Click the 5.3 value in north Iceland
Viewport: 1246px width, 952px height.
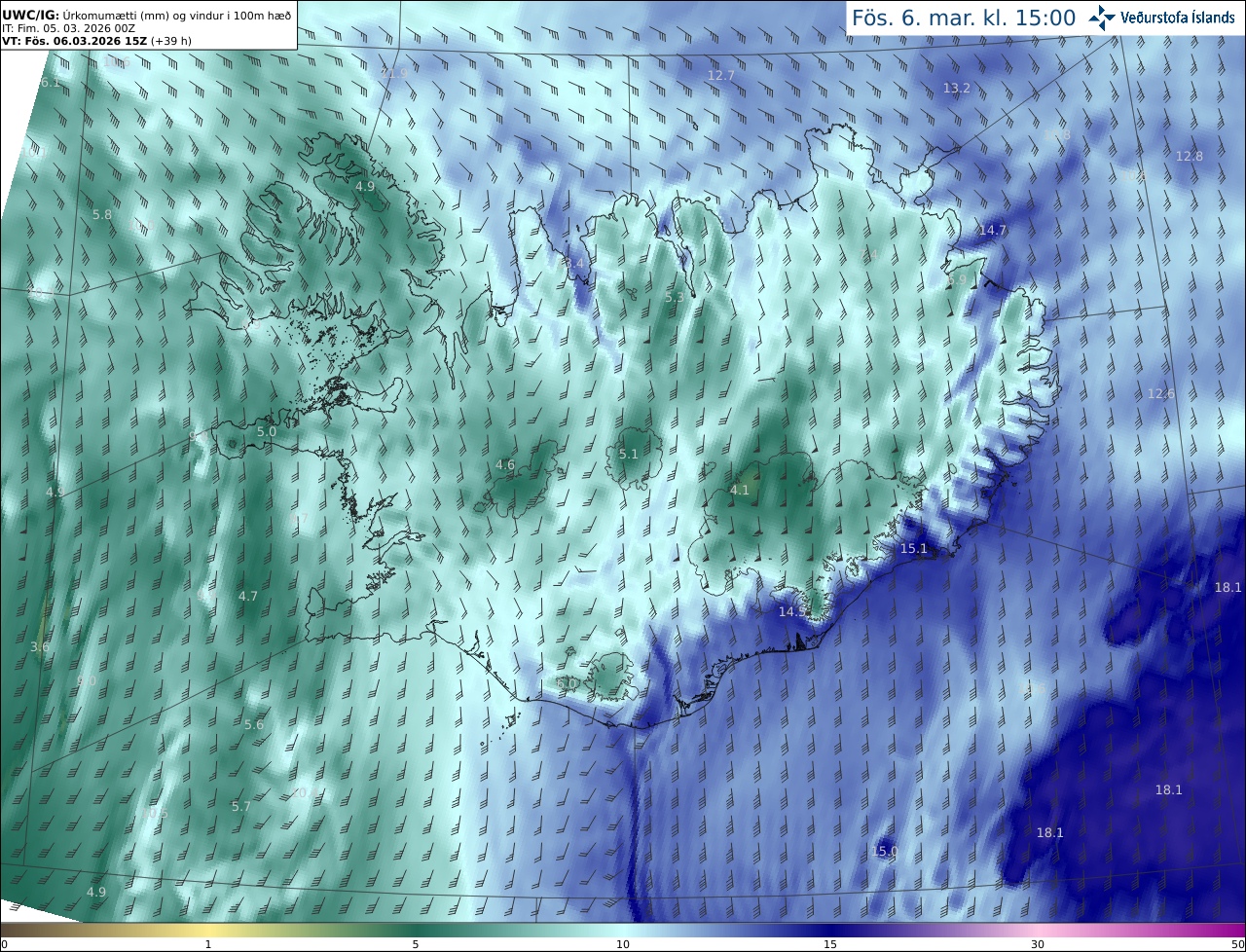pyautogui.click(x=675, y=297)
